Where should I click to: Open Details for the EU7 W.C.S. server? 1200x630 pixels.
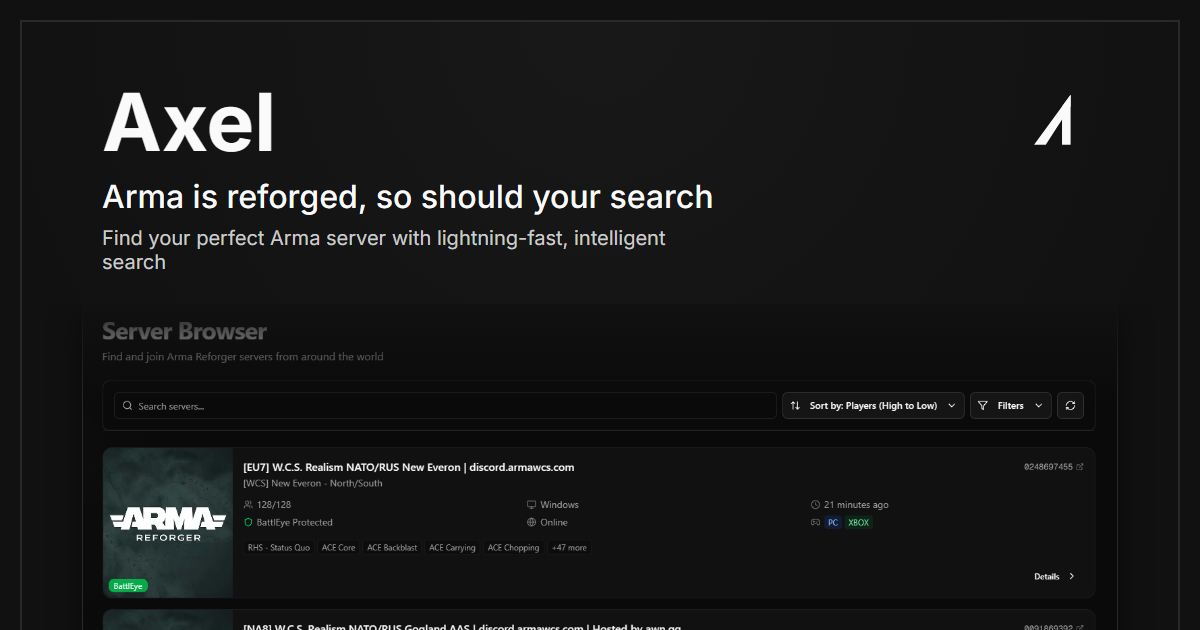click(x=1052, y=576)
